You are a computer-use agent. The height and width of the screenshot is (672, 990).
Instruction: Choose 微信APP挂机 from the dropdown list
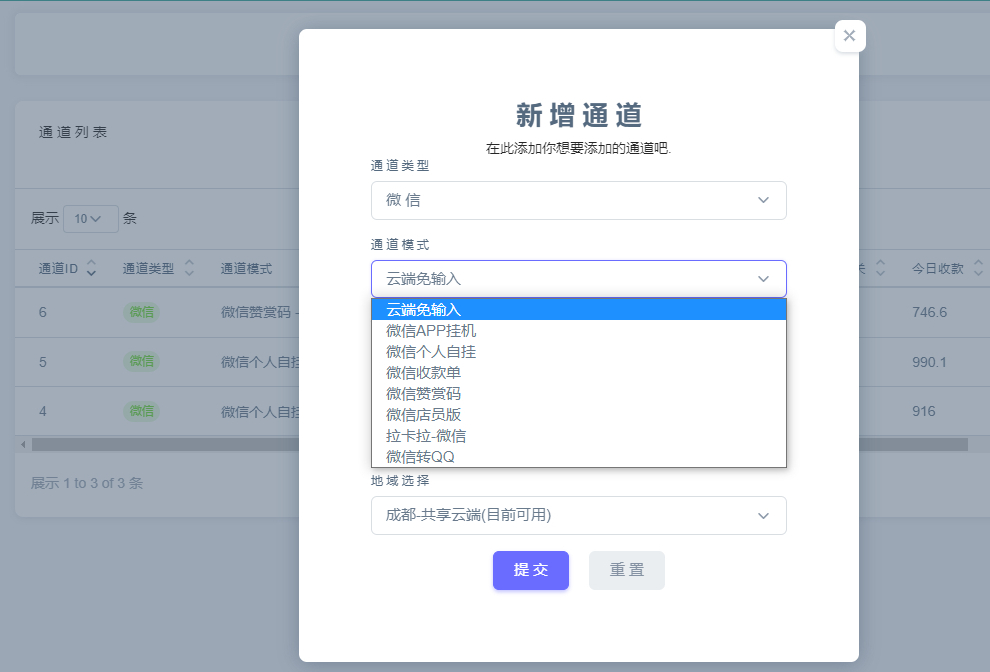(578, 330)
